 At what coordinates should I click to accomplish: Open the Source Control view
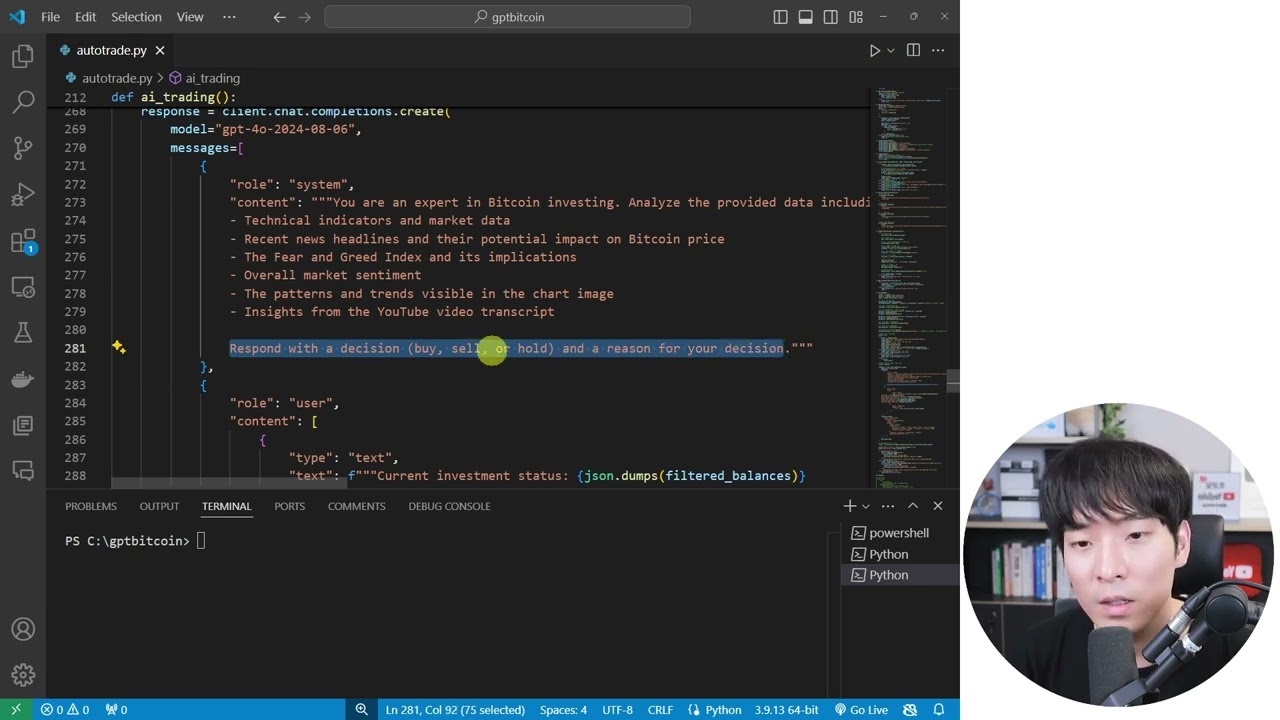[x=23, y=148]
